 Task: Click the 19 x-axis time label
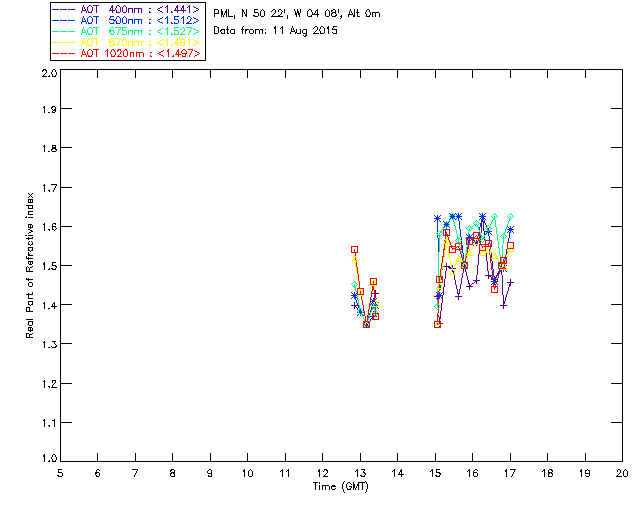[x=585, y=473]
